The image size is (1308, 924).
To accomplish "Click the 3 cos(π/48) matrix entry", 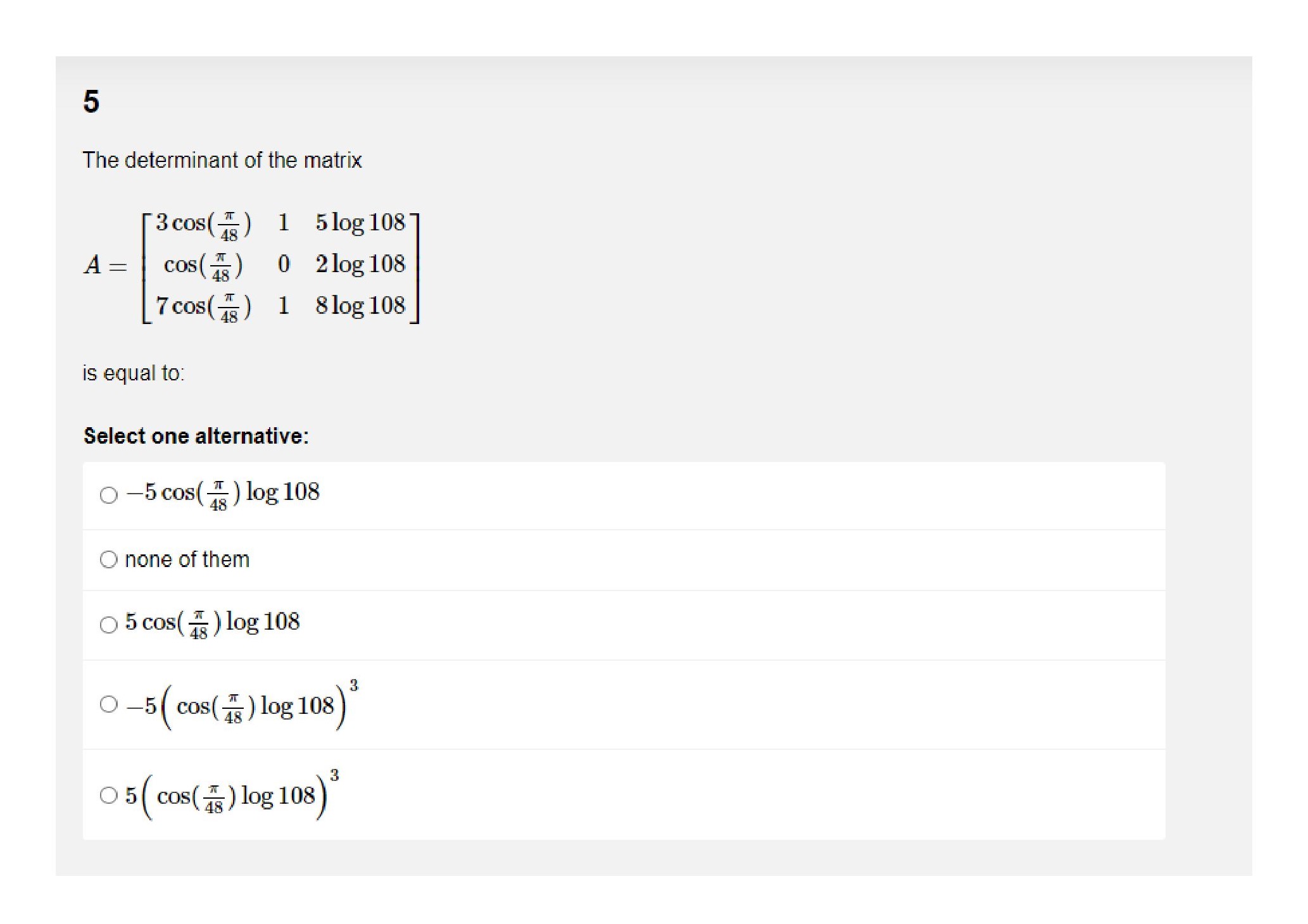I will [x=203, y=224].
